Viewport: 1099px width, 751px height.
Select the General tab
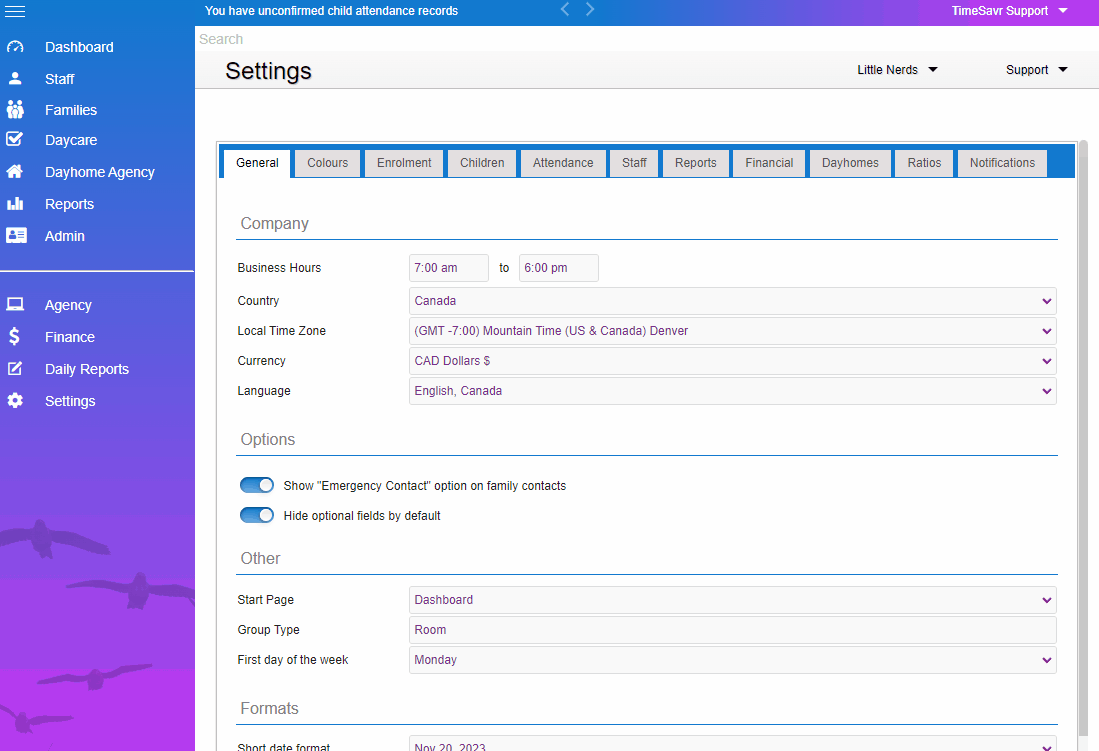[x=257, y=163]
